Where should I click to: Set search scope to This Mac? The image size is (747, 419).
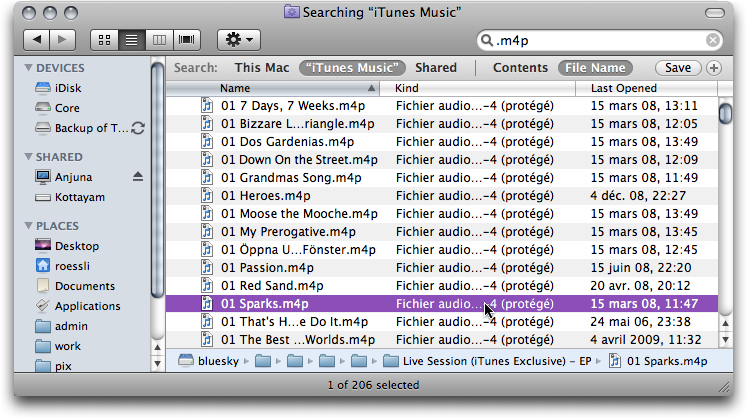click(262, 68)
